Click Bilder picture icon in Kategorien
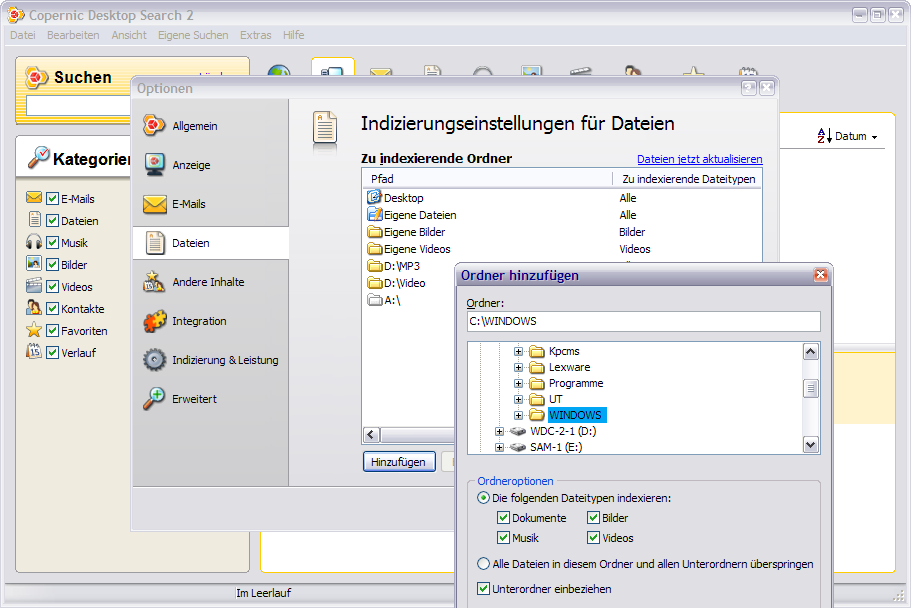911x608 pixels. (34, 264)
